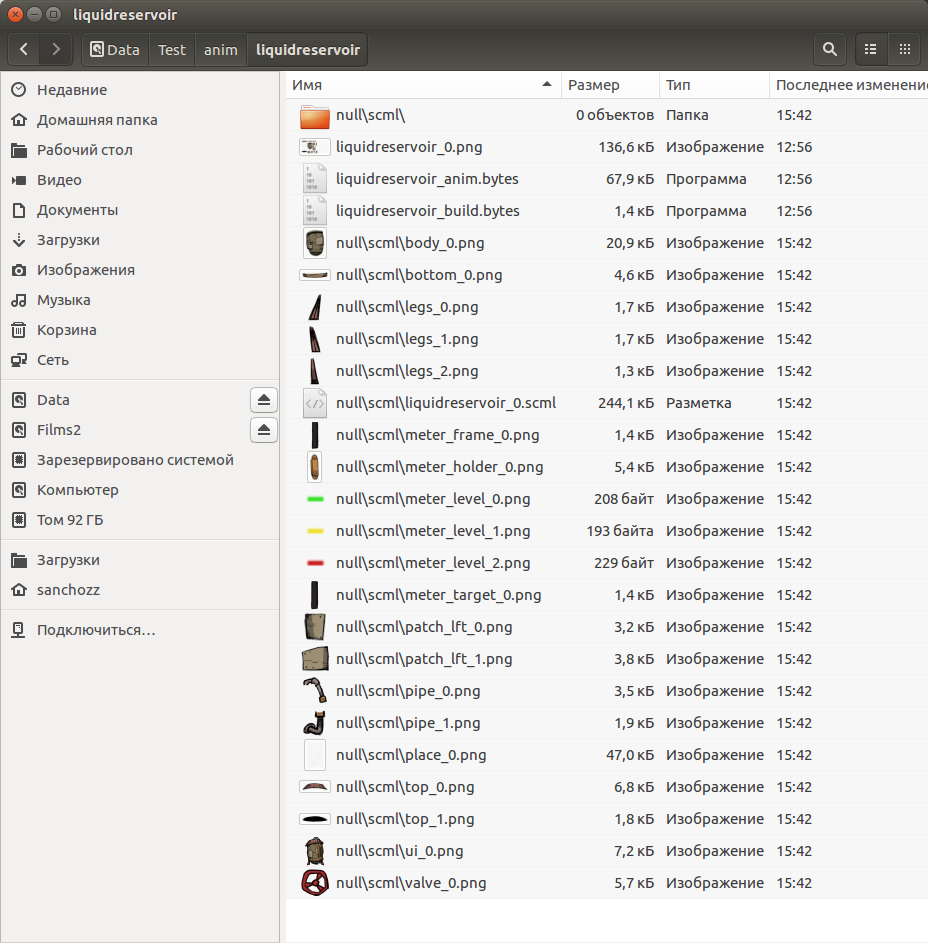Sort files by the Размер column header
928x943 pixels.
click(x=594, y=85)
